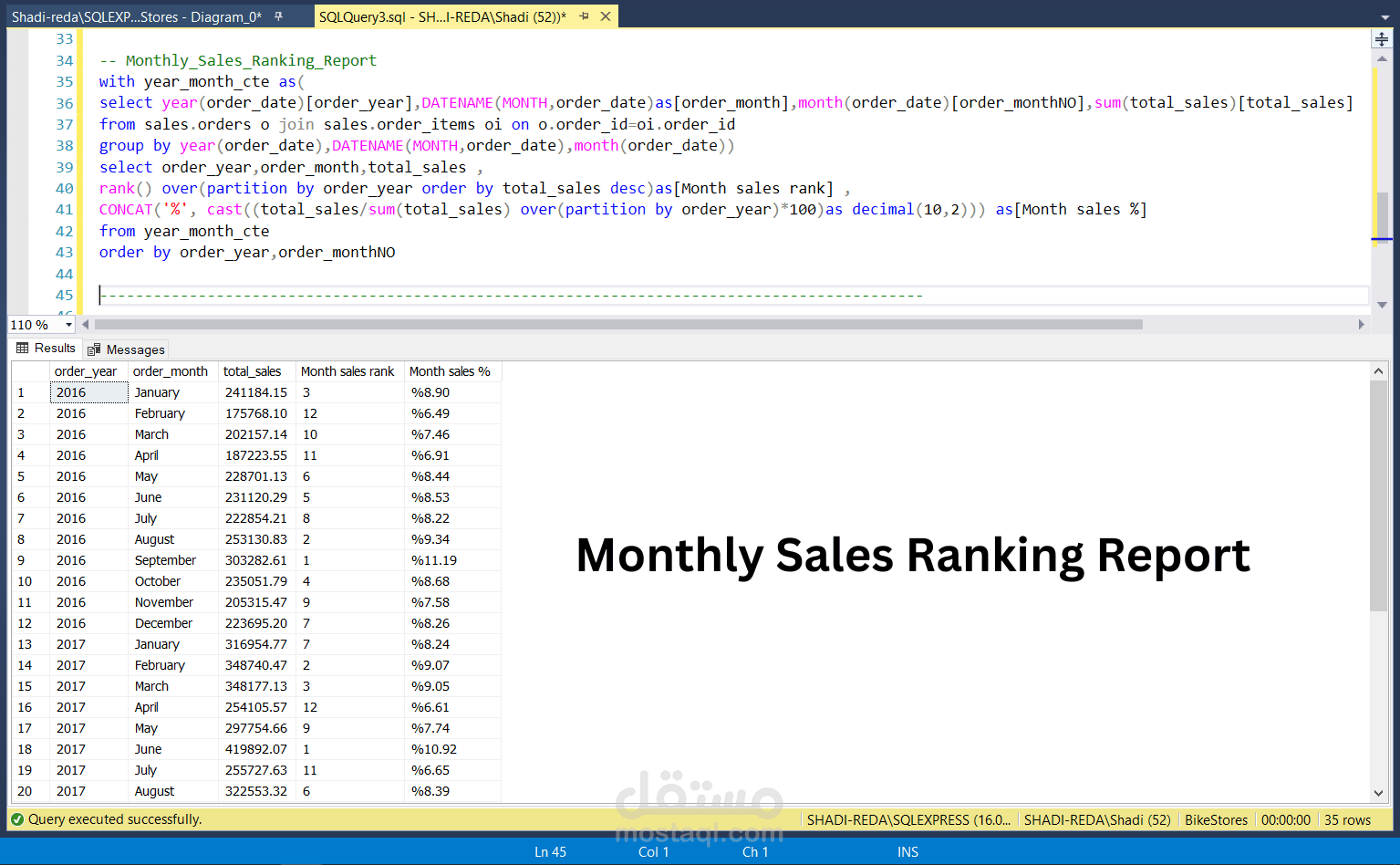
Task: Select the order_year column header
Action: pyautogui.click(x=88, y=371)
